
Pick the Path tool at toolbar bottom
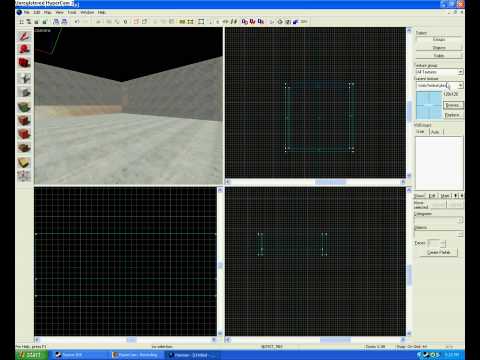(24, 176)
